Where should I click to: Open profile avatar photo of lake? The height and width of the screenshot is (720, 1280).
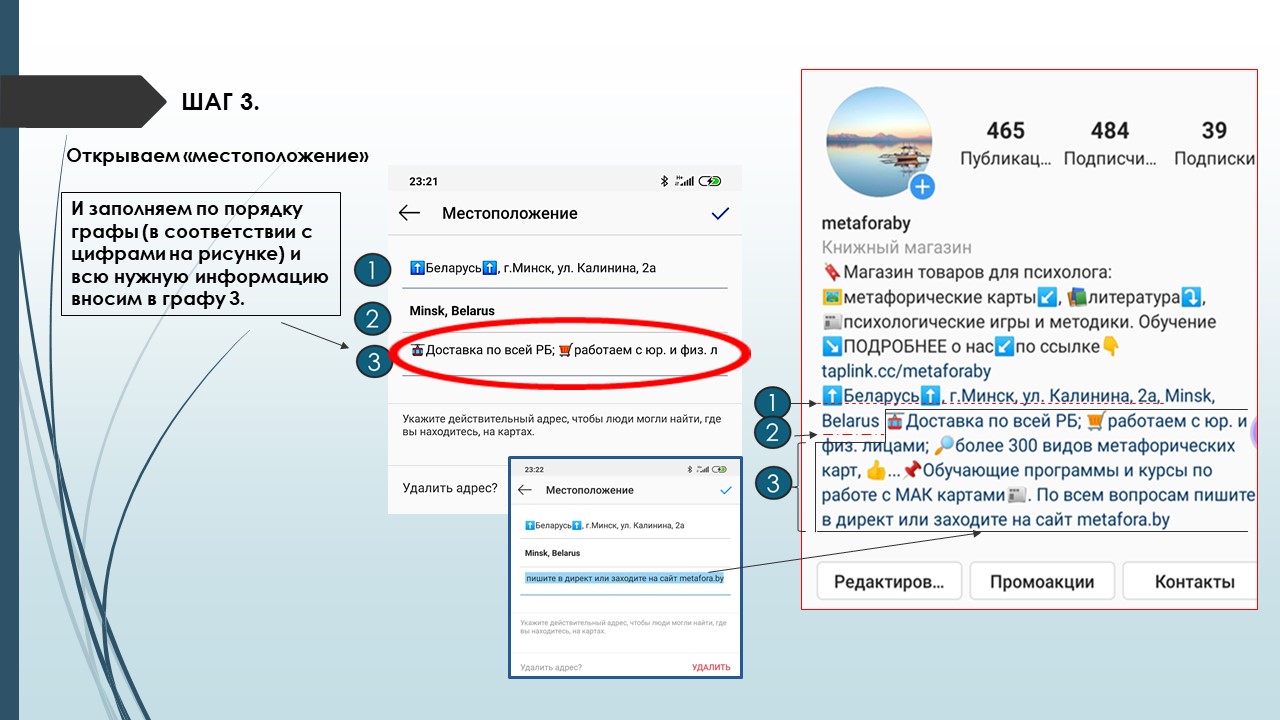pyautogui.click(x=877, y=141)
